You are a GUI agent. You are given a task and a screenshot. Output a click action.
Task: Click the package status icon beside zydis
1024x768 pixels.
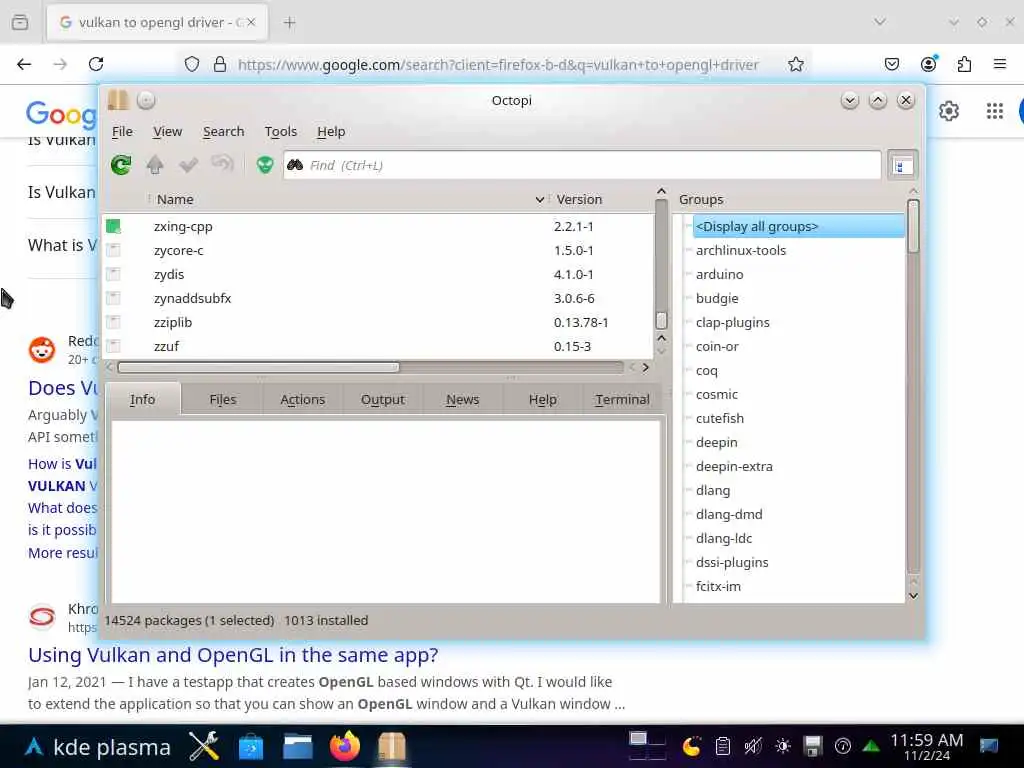pyautogui.click(x=114, y=274)
